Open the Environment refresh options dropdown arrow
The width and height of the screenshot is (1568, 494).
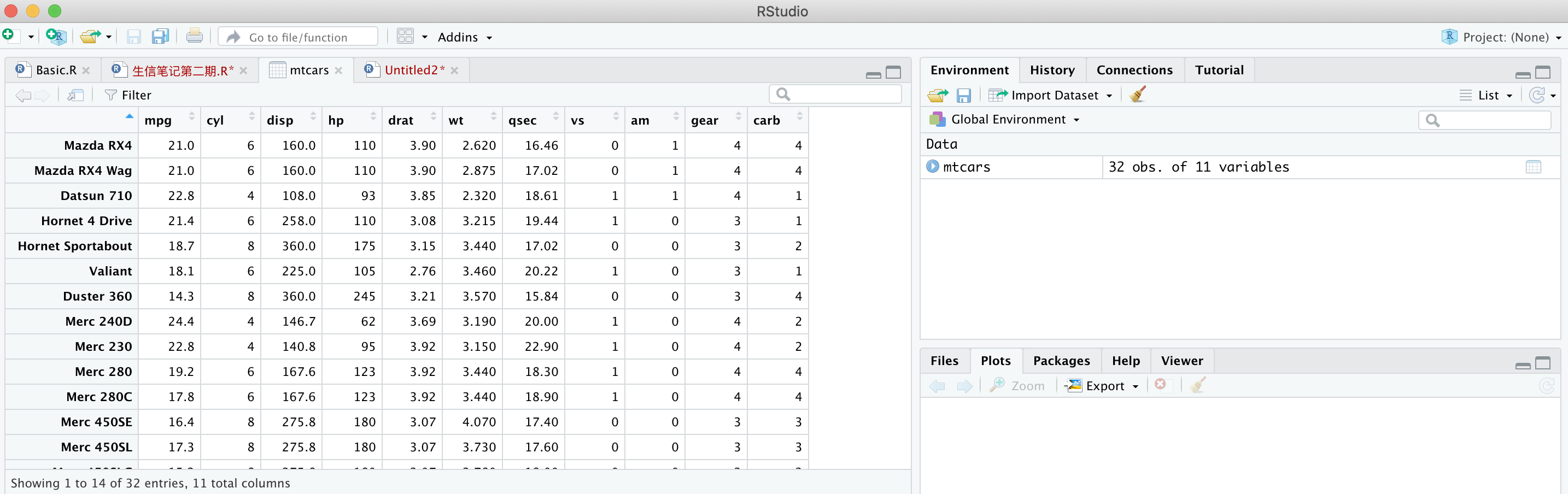coord(1553,96)
